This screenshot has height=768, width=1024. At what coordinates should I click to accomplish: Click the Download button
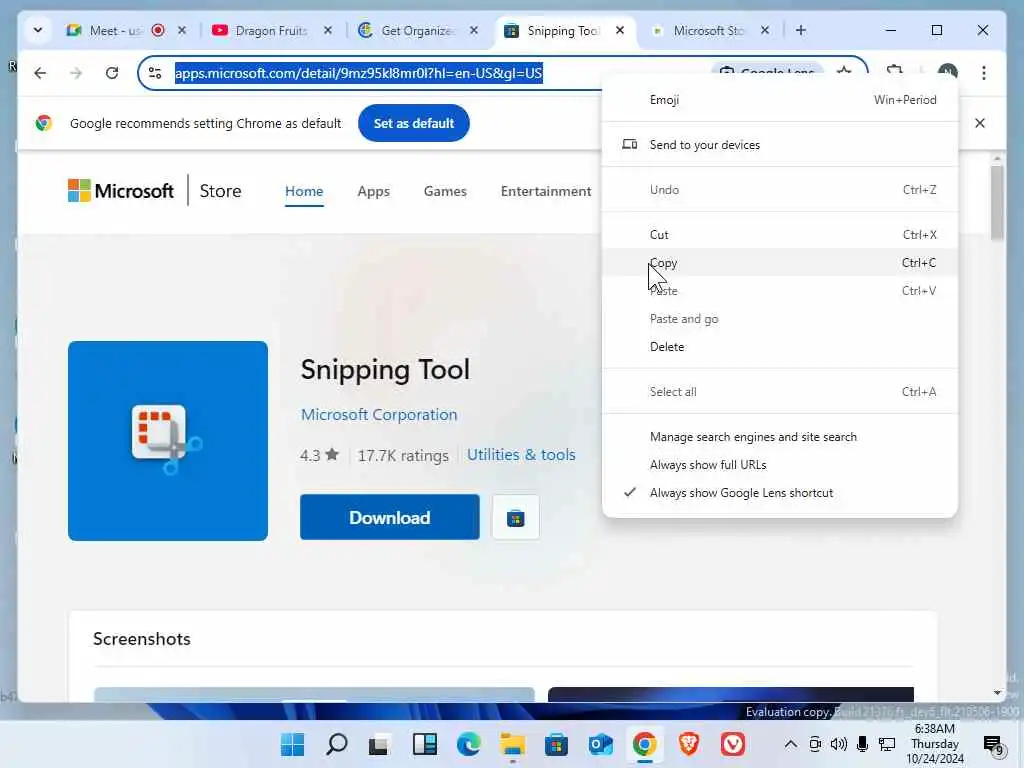(389, 517)
